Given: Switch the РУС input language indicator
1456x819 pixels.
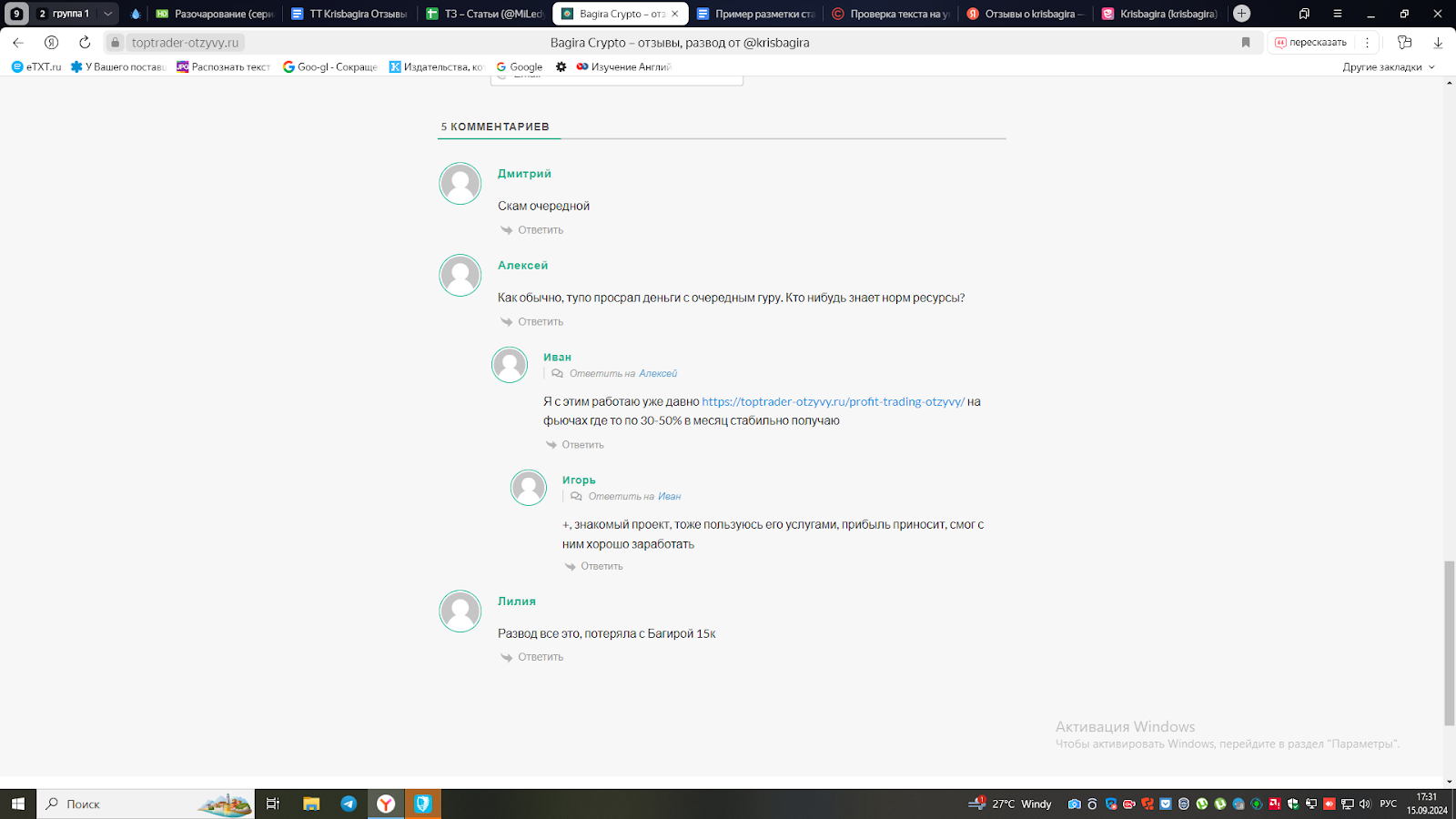Looking at the screenshot, I should 1389,804.
